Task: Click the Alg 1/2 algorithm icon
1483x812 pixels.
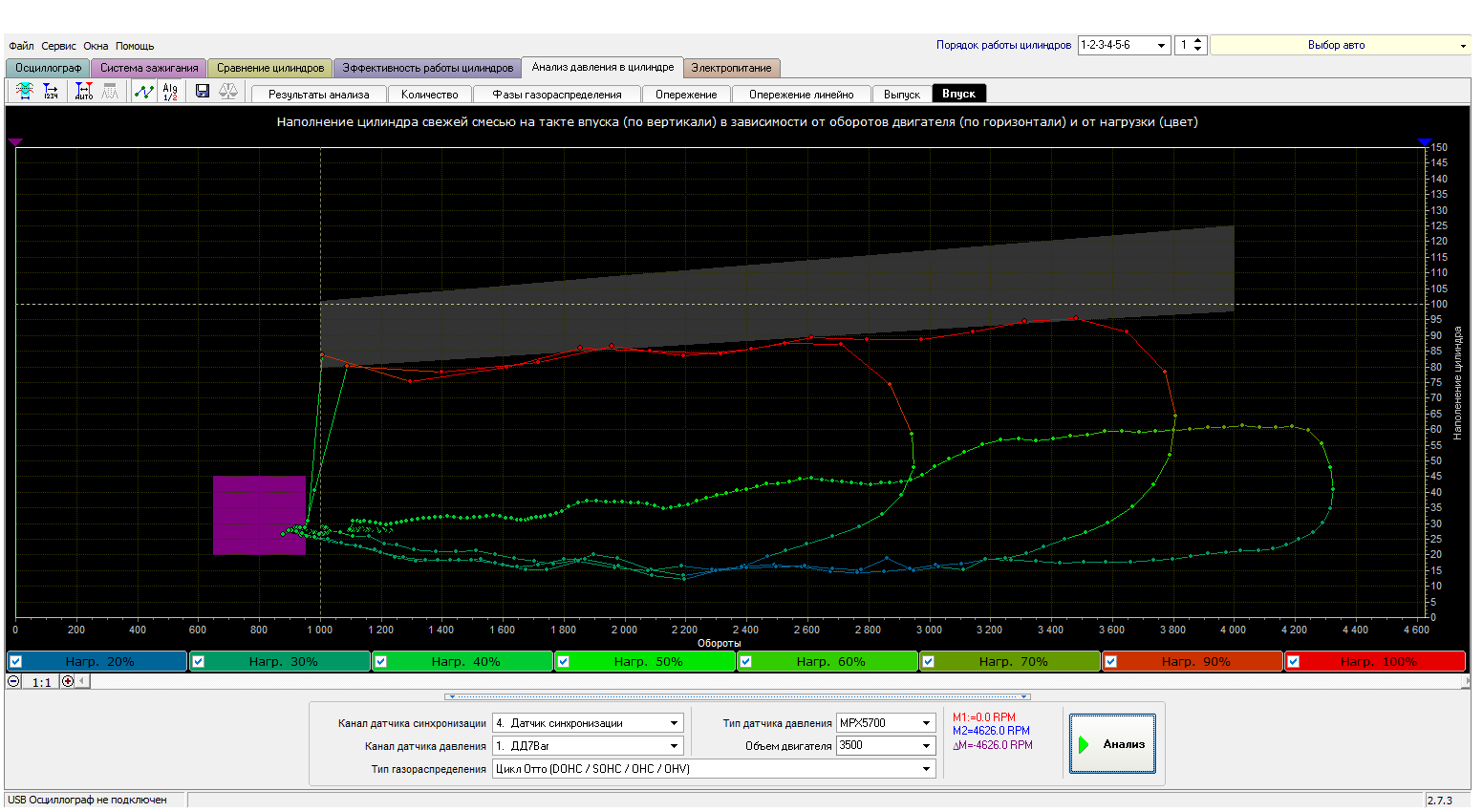Action: coord(170,92)
